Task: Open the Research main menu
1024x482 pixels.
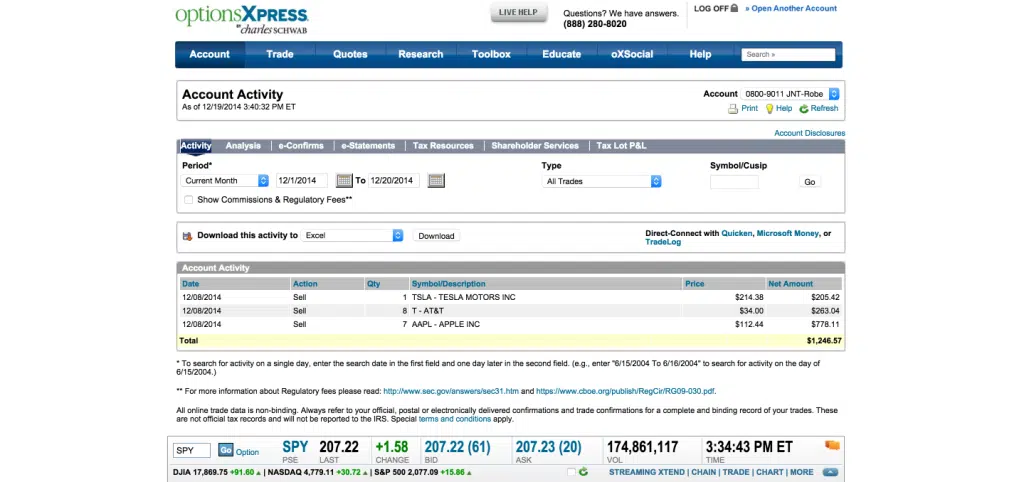Action: point(421,54)
